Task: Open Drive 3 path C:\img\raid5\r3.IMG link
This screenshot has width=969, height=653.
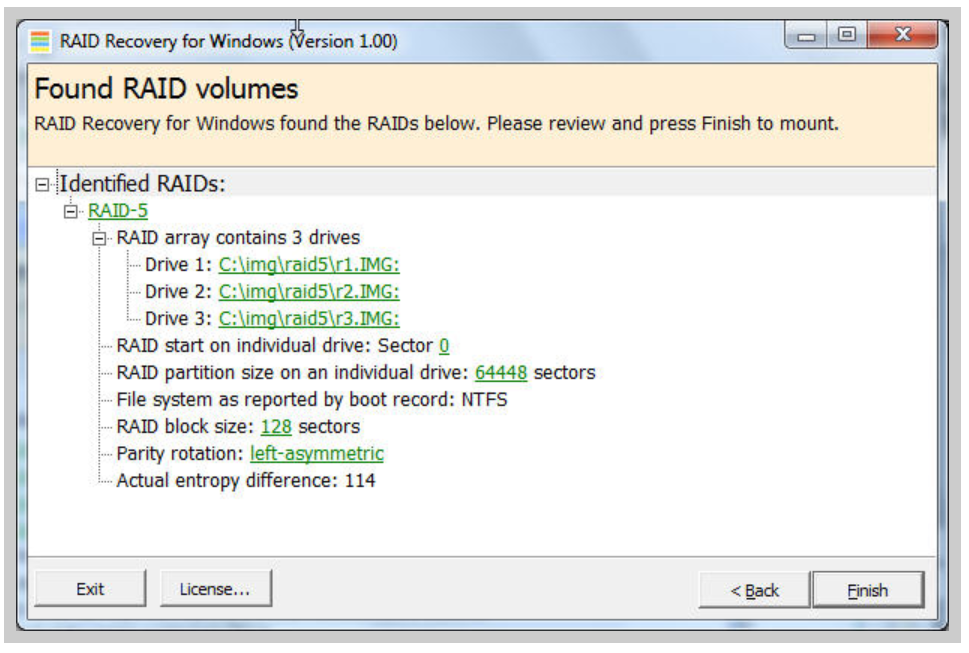Action: [309, 319]
